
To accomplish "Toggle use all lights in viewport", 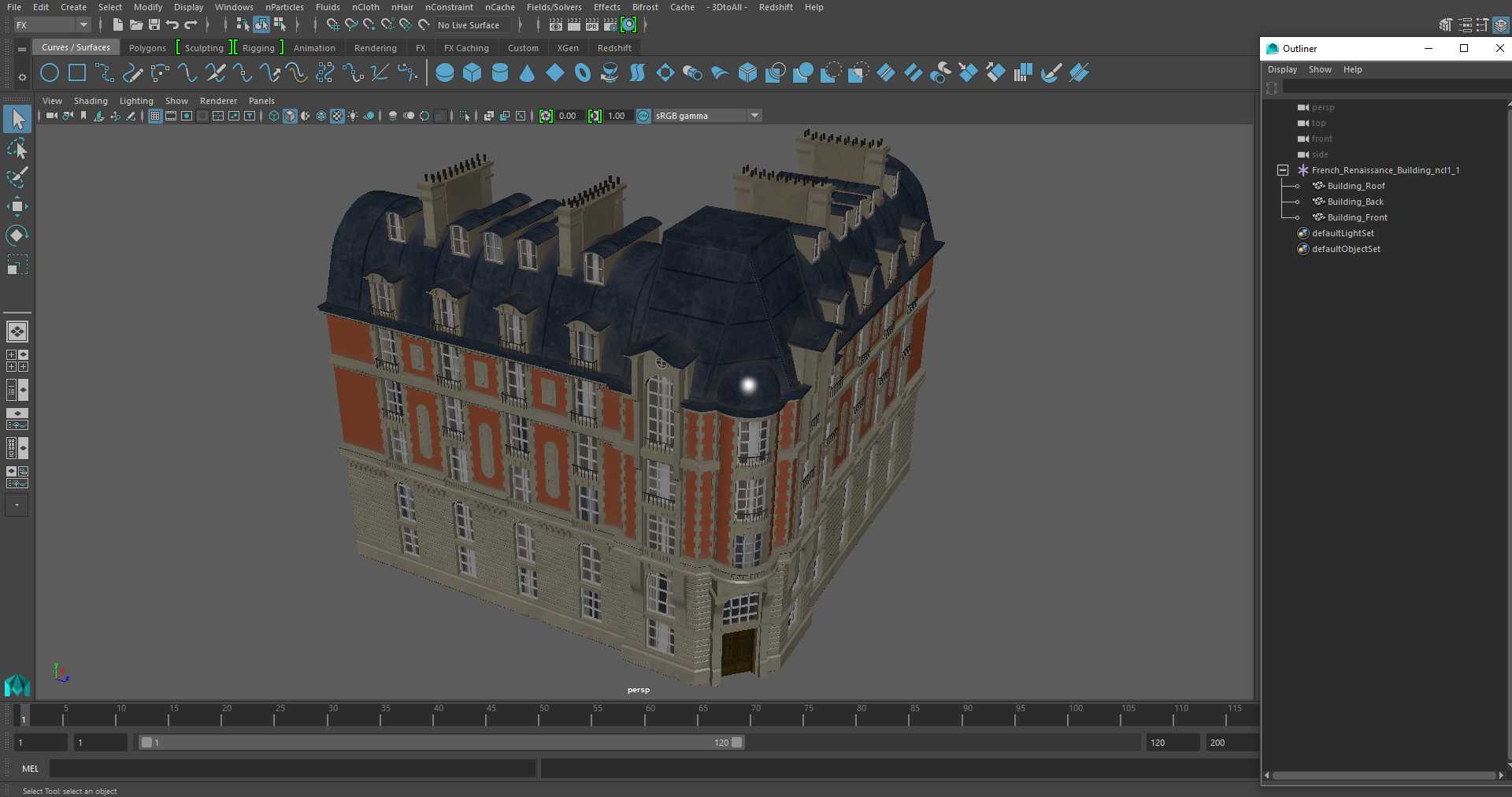I will (353, 116).
